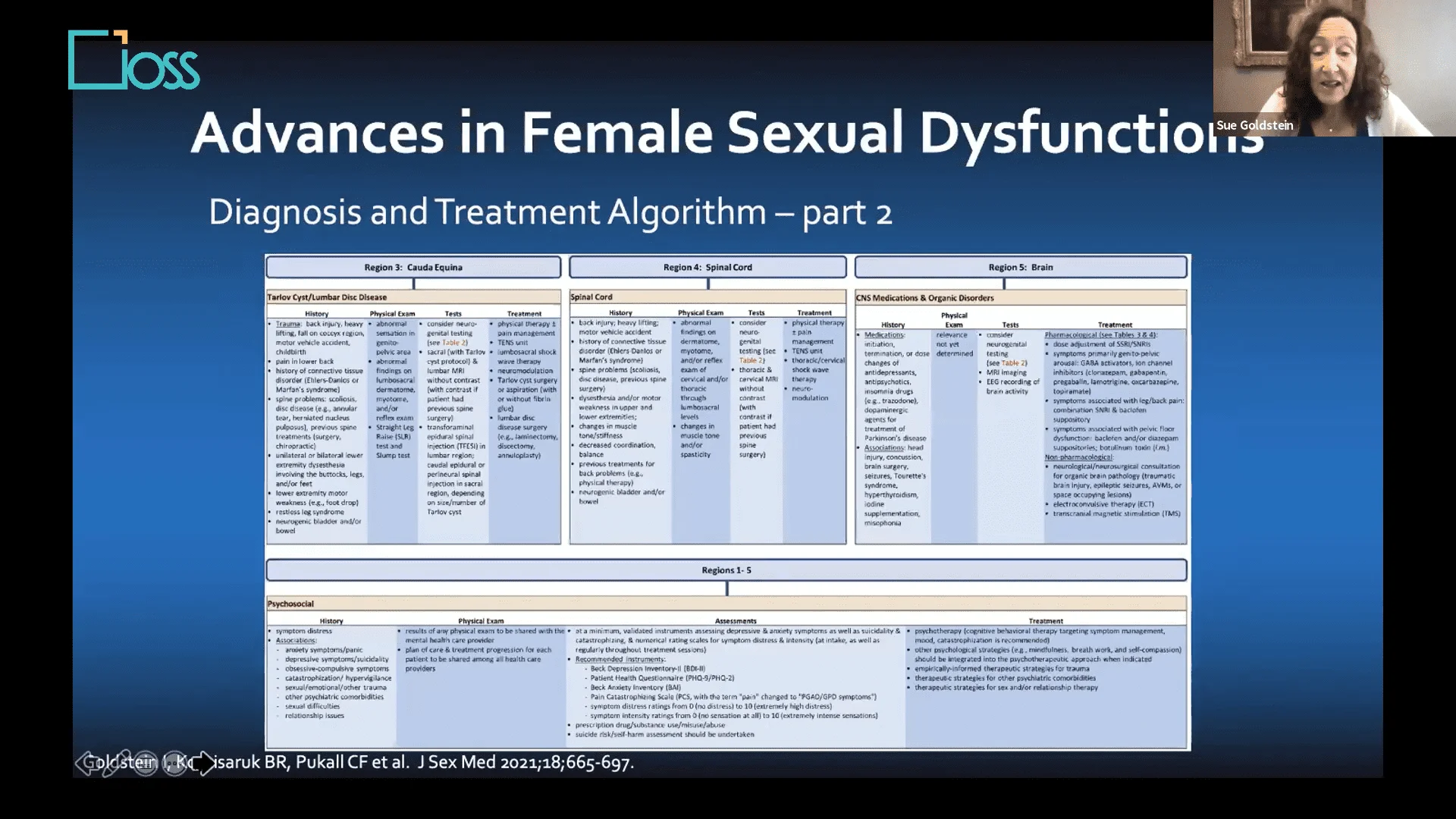
Task: Click History header in Psychosocial table
Action: (331, 621)
